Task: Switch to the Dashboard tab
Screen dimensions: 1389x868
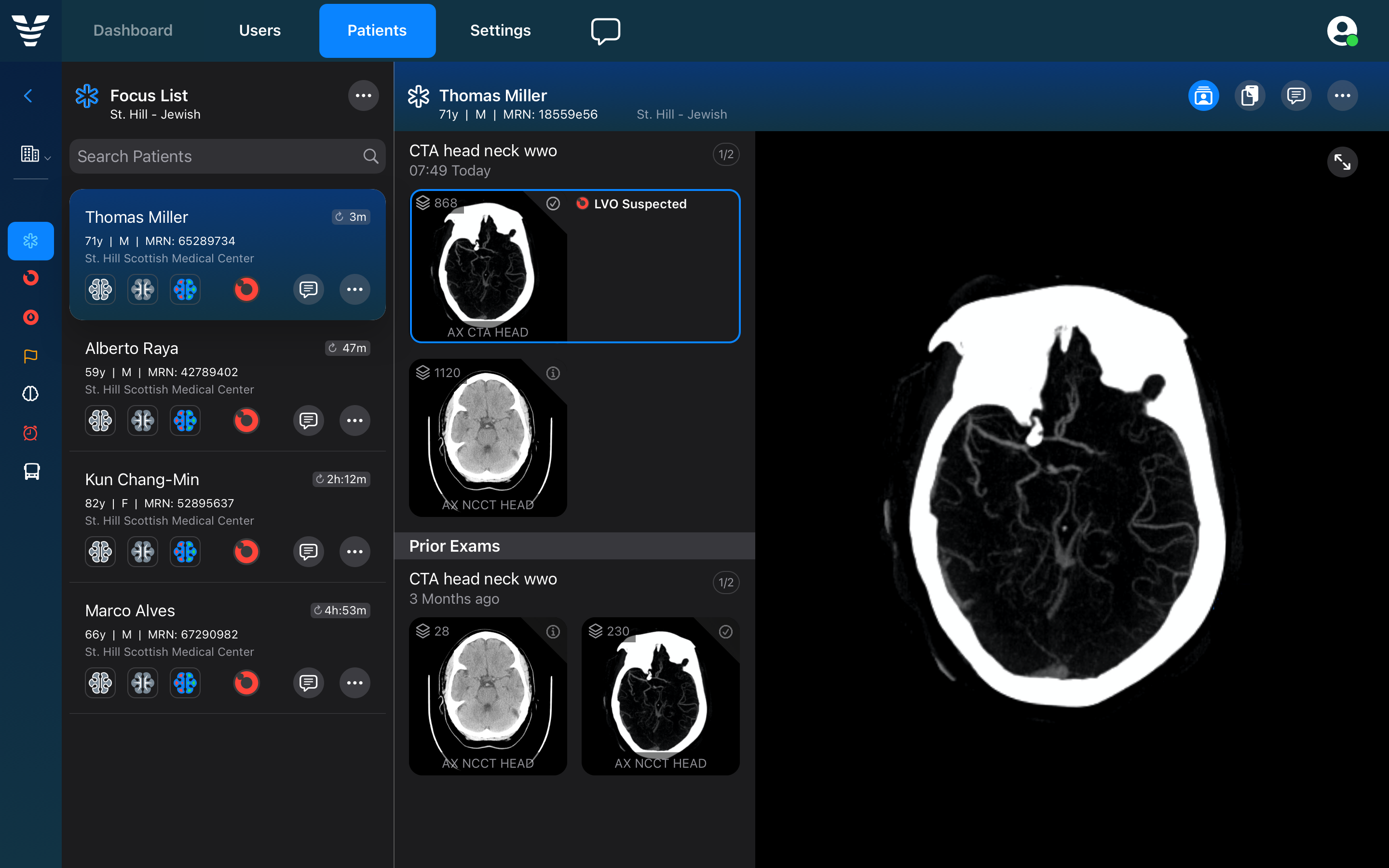Action: [133, 30]
